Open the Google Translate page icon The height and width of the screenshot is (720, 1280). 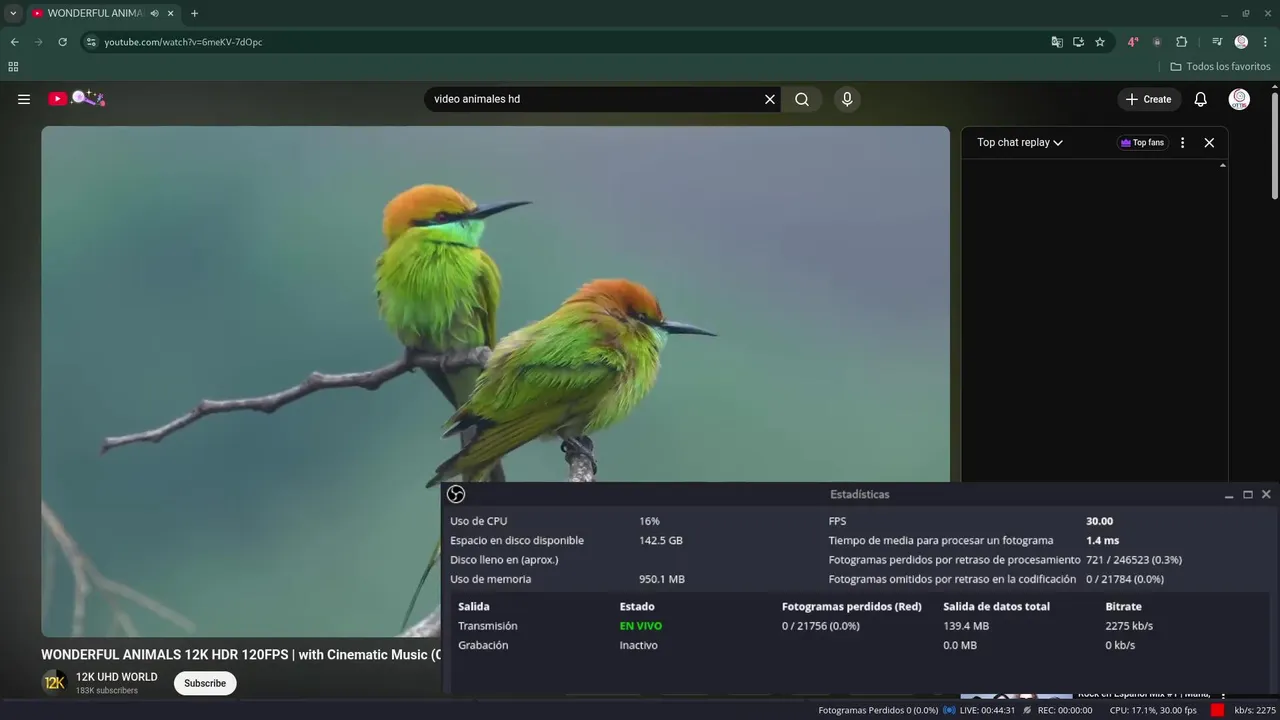click(1057, 42)
